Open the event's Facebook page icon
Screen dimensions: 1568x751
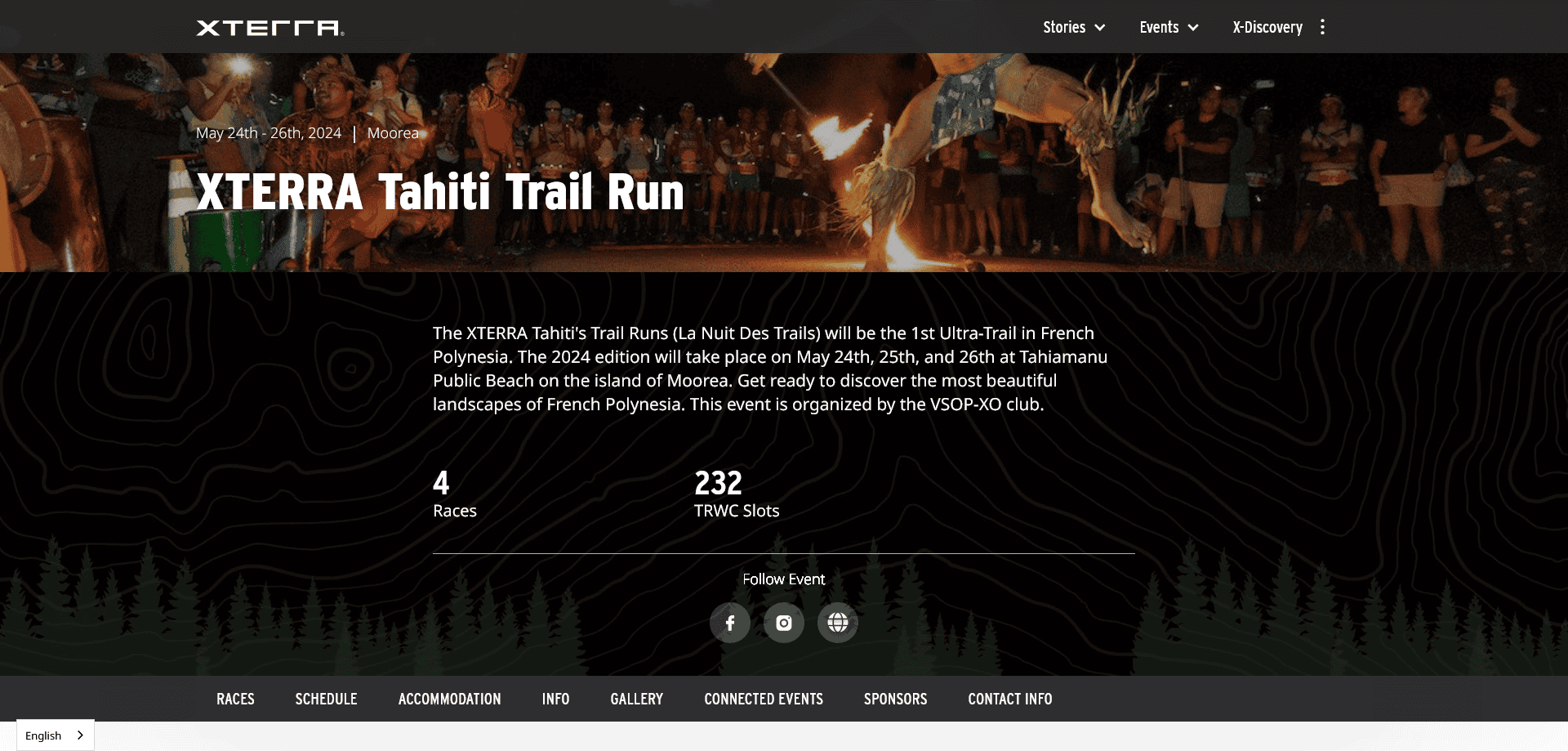click(x=730, y=623)
